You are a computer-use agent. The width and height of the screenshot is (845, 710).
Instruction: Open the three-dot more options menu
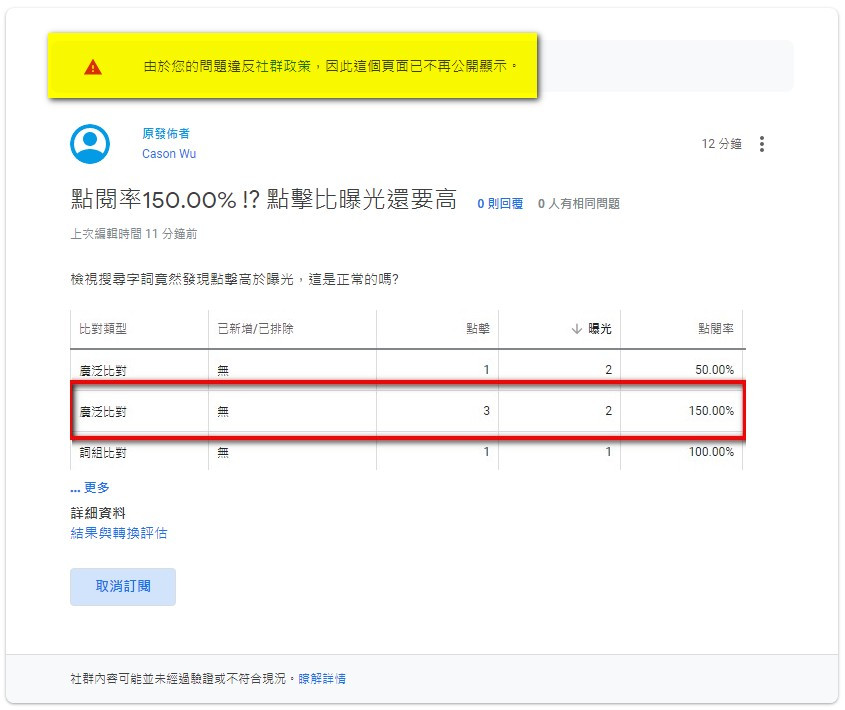[x=761, y=144]
